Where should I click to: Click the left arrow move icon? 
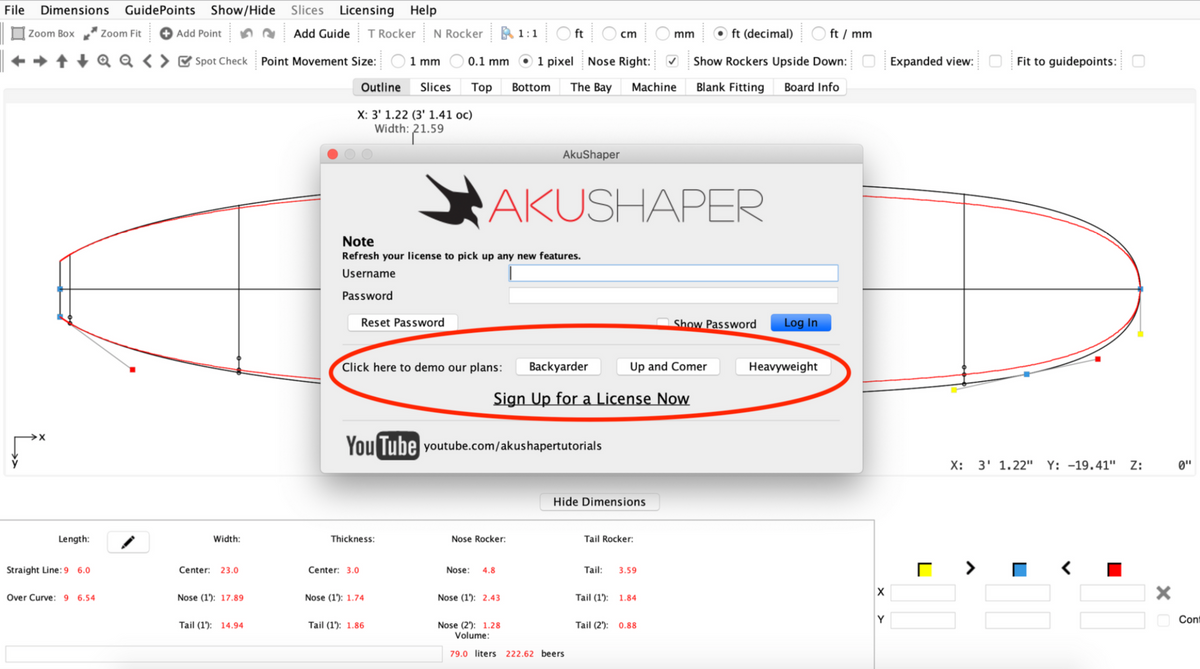click(18, 61)
